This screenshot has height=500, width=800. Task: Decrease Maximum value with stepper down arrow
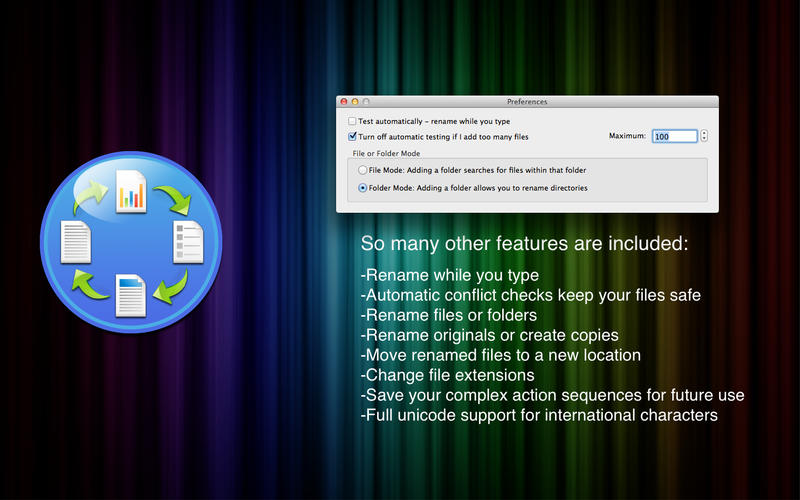[704, 139]
